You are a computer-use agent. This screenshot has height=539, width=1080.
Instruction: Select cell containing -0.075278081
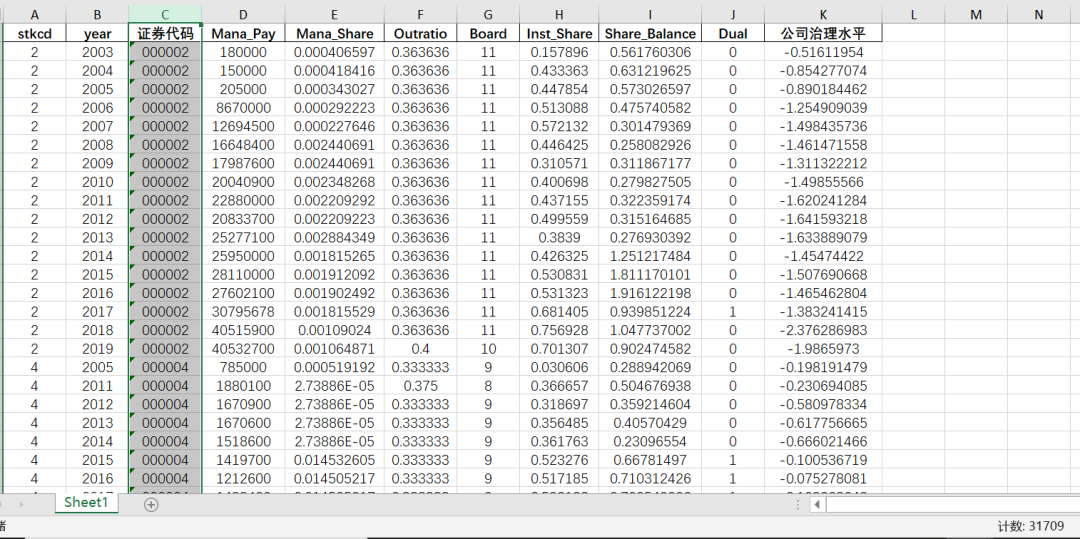coord(823,478)
